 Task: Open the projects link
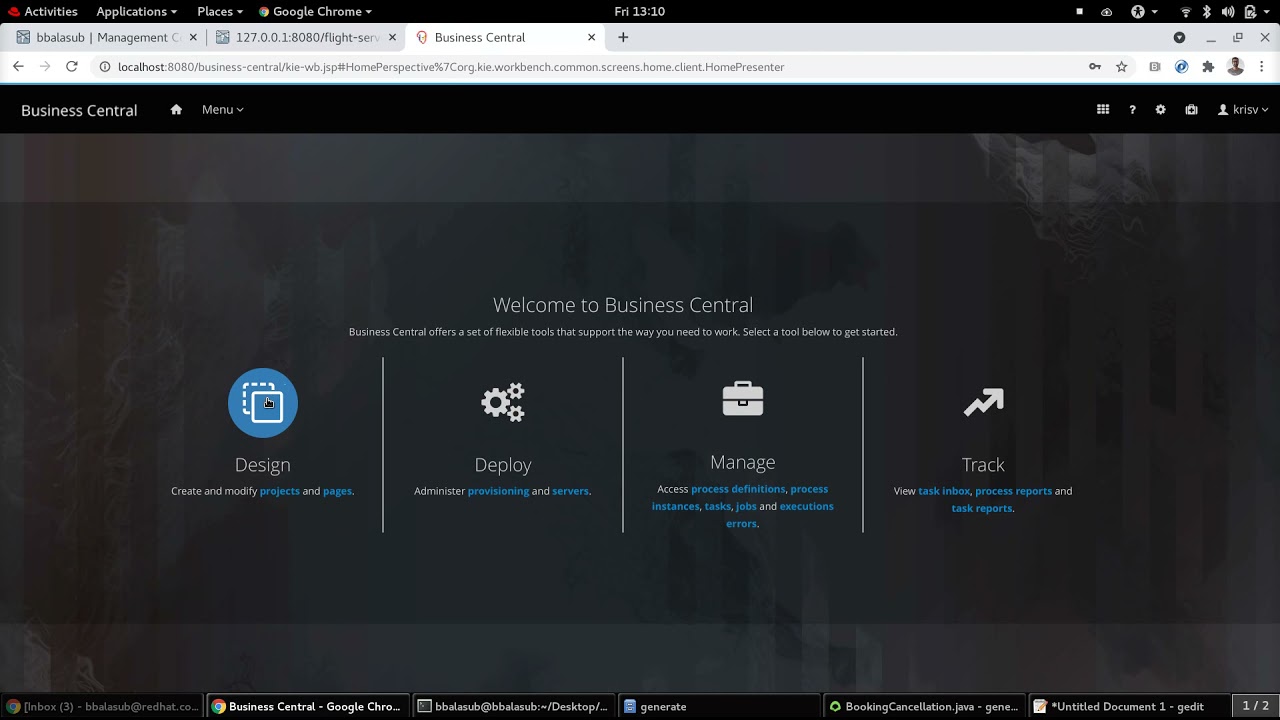point(279,491)
